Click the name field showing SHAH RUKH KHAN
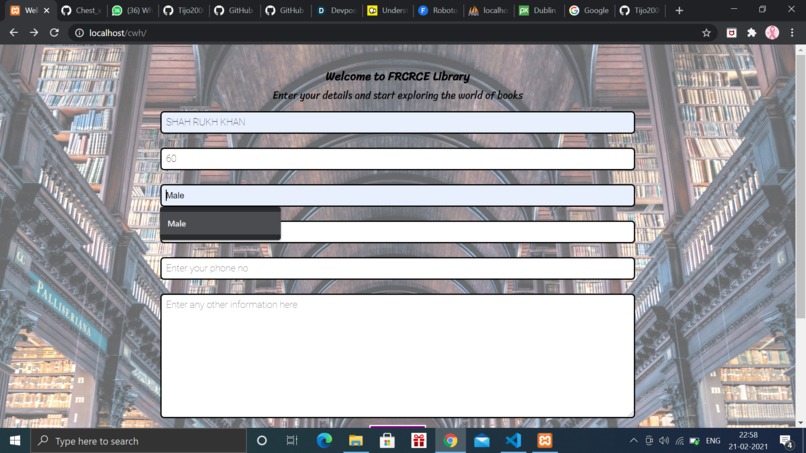 [x=397, y=122]
